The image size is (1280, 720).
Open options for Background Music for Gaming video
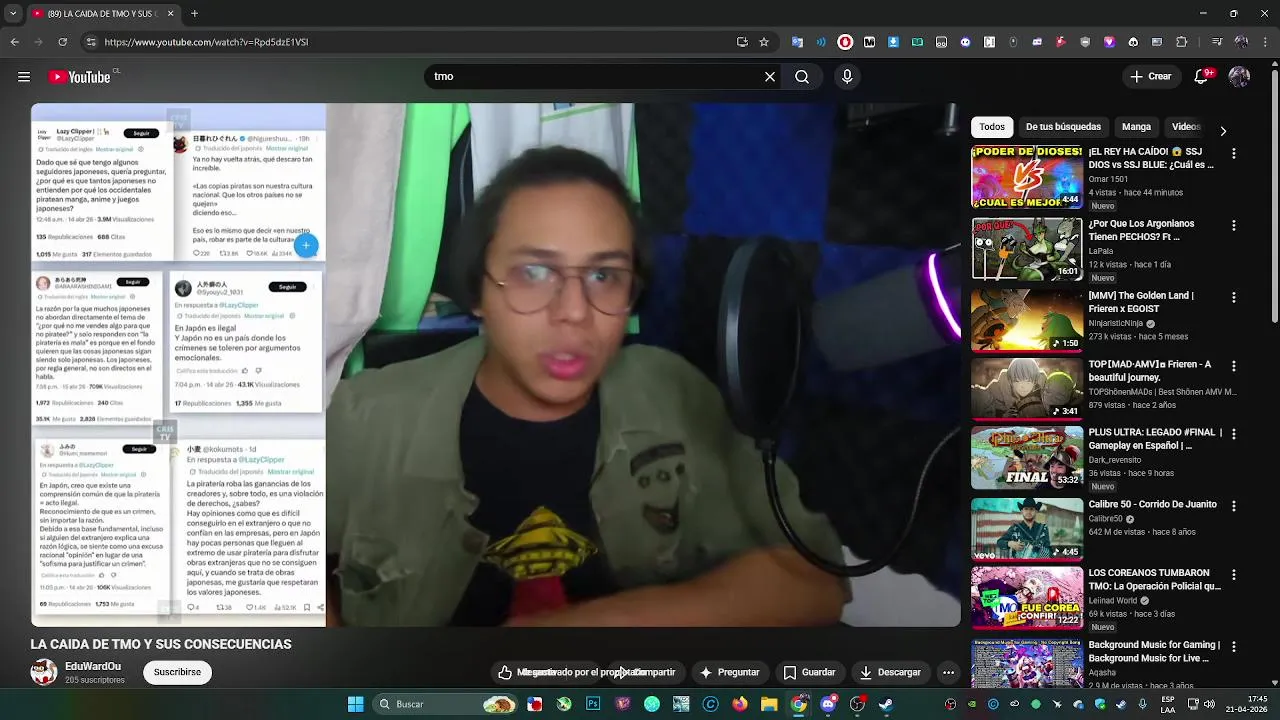pyautogui.click(x=1234, y=647)
